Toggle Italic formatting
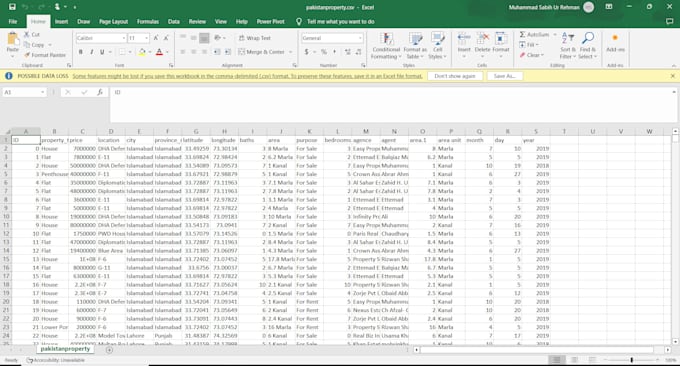The width and height of the screenshot is (680, 366). pyautogui.click(x=92, y=52)
